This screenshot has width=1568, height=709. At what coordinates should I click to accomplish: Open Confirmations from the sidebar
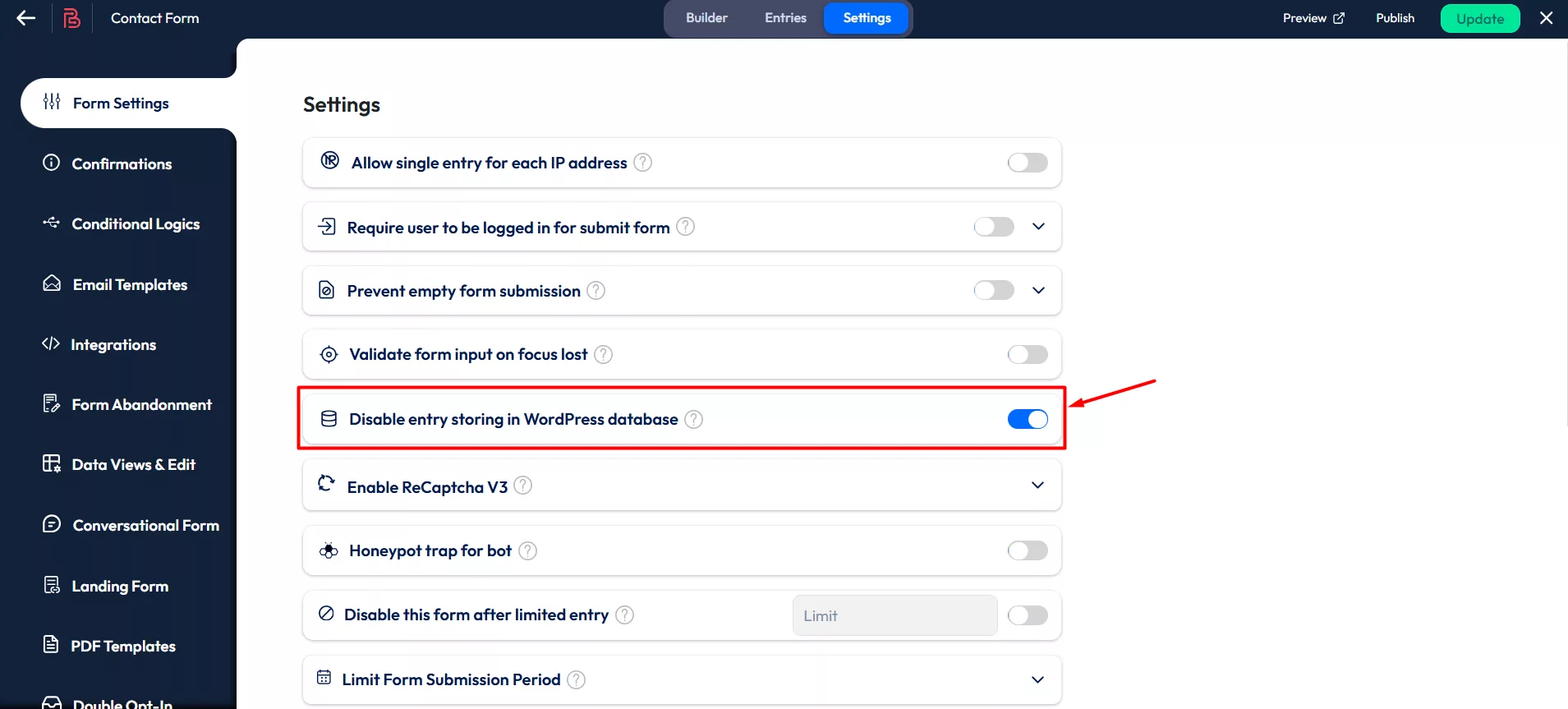[x=122, y=163]
